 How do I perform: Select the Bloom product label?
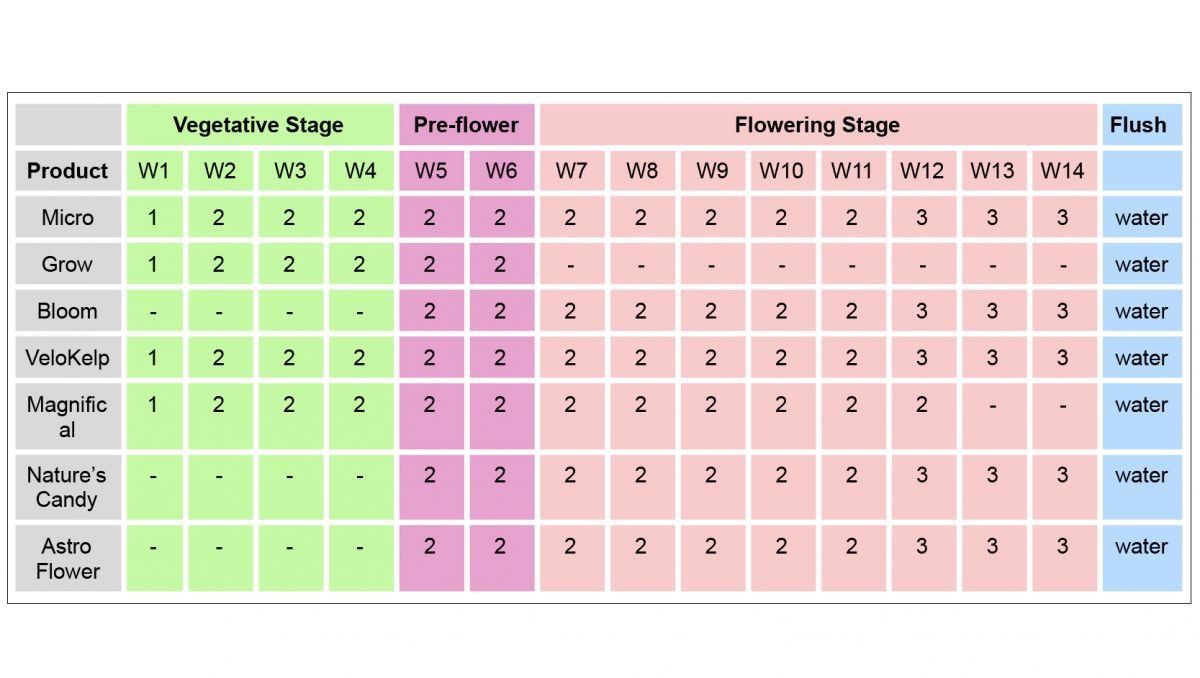pyautogui.click(x=67, y=311)
